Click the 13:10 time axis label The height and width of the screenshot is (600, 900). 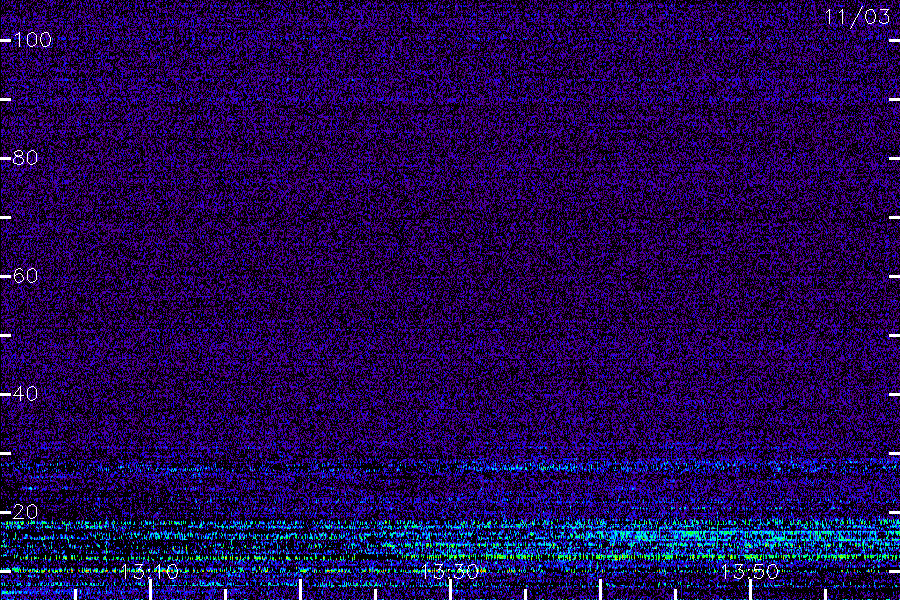pyautogui.click(x=150, y=571)
